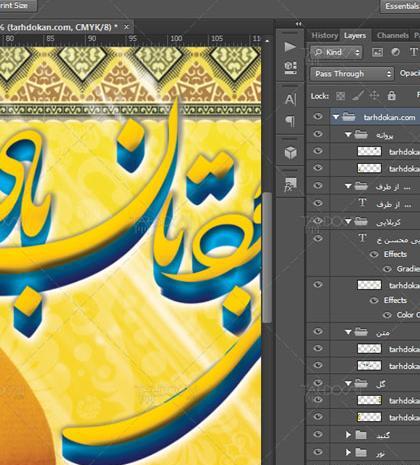Select first tarhdokan layer thumbnail under پروانه

369,151
